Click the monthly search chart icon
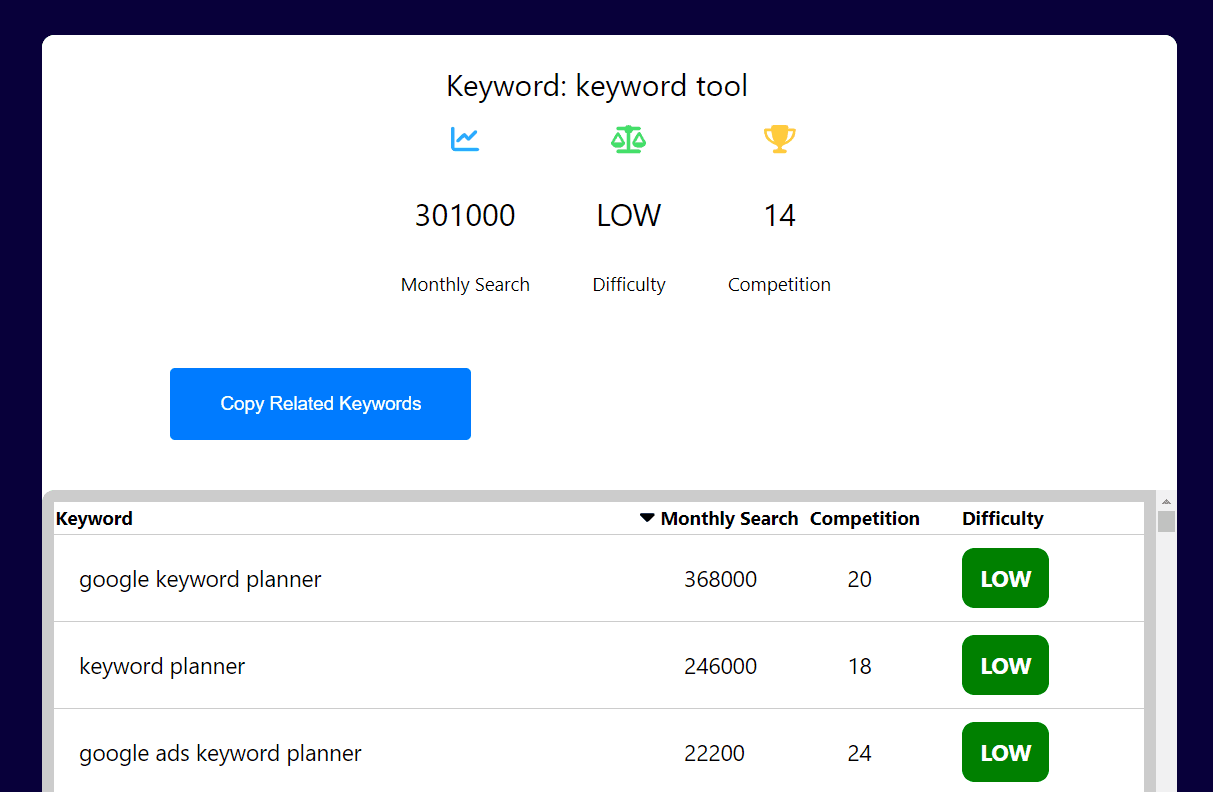Screen dimensions: 1213x792 coord(465,139)
